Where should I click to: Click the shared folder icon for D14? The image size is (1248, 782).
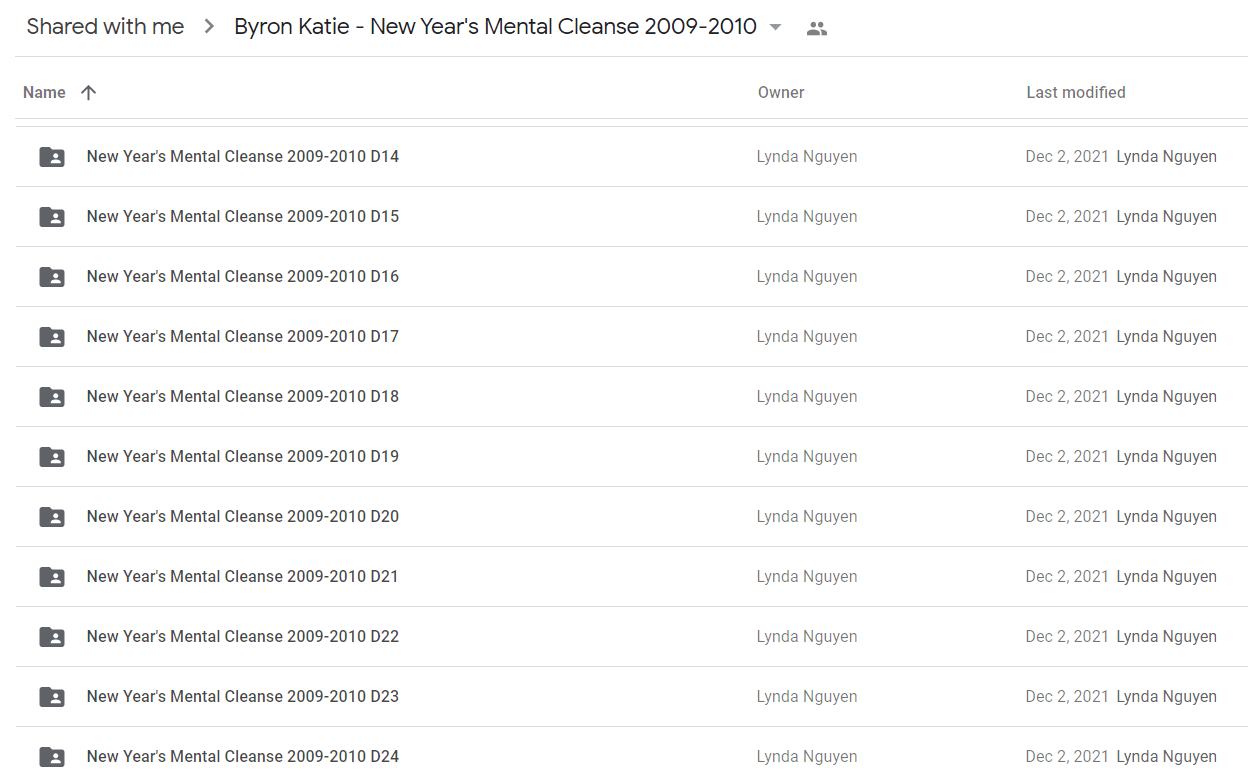point(52,157)
